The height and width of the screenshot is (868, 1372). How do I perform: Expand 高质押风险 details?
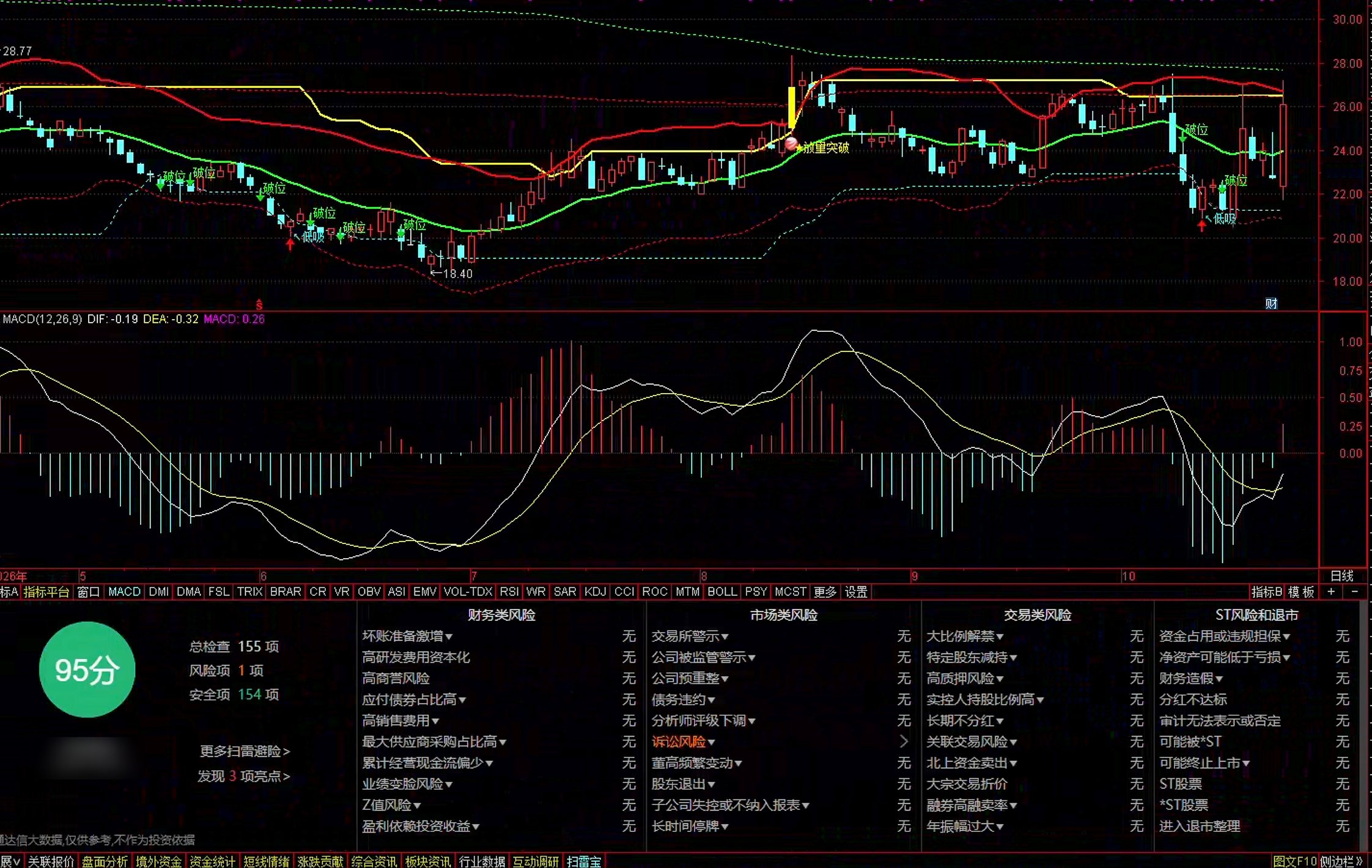click(x=965, y=679)
